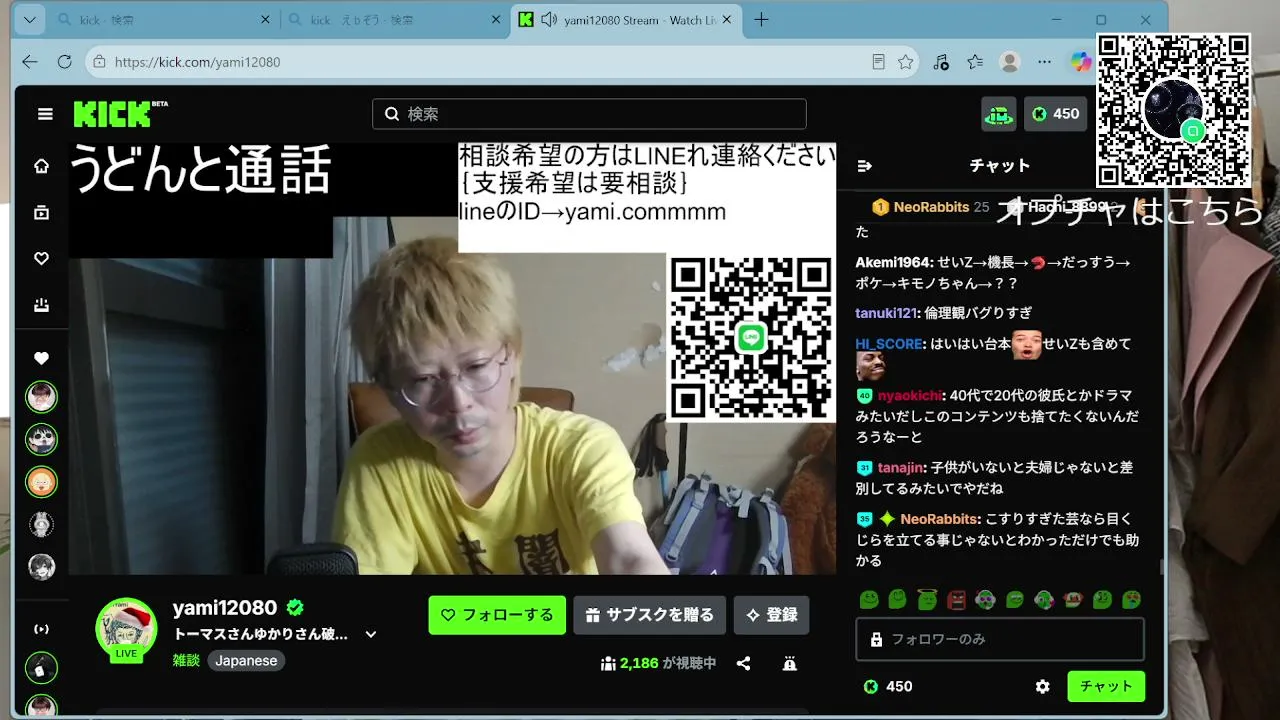Click the サブスクを贈る gift sub button
The width and height of the screenshot is (1280, 720).
click(650, 615)
